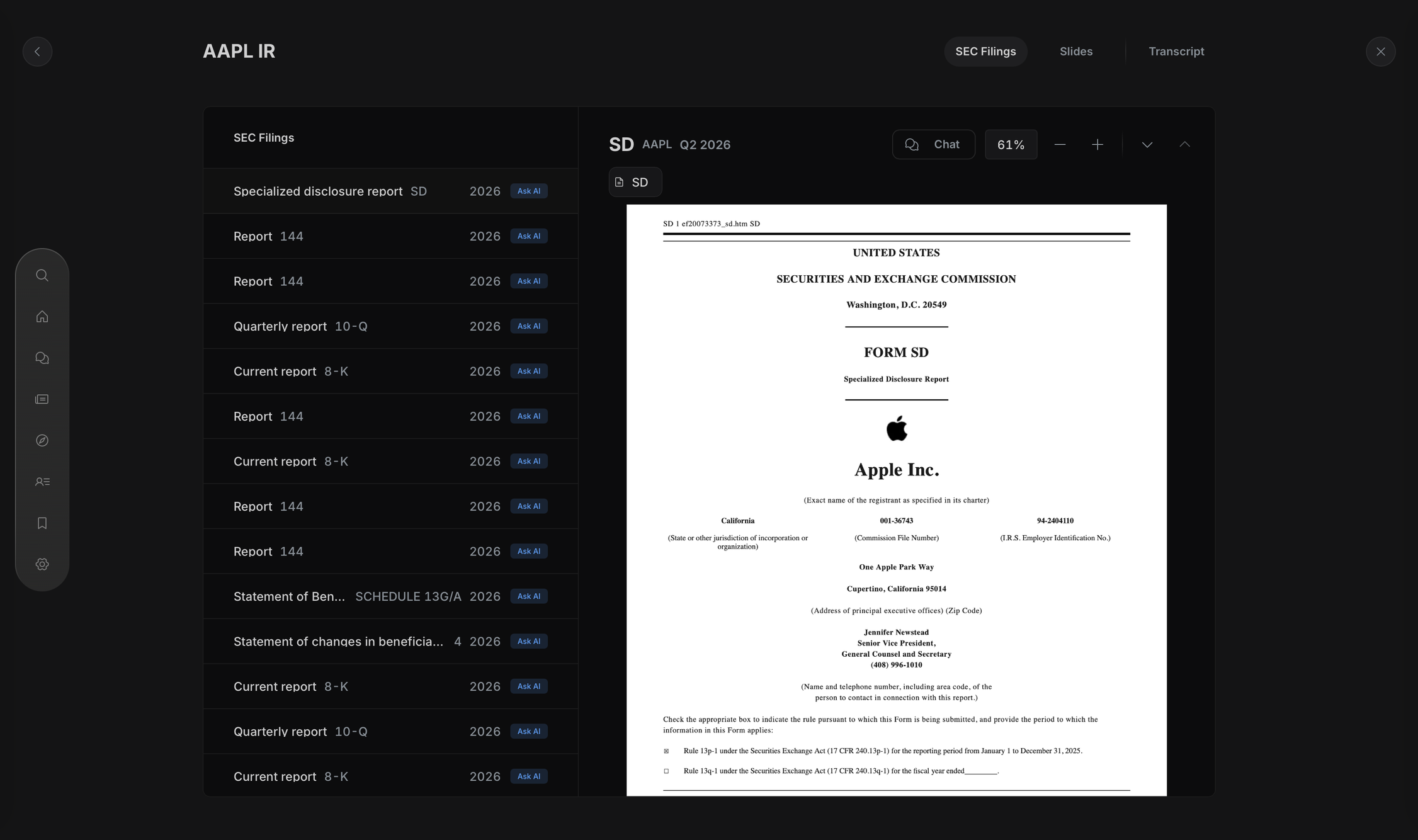The width and height of the screenshot is (1418, 840).
Task: Zoom in with the plus icon
Action: [1098, 145]
